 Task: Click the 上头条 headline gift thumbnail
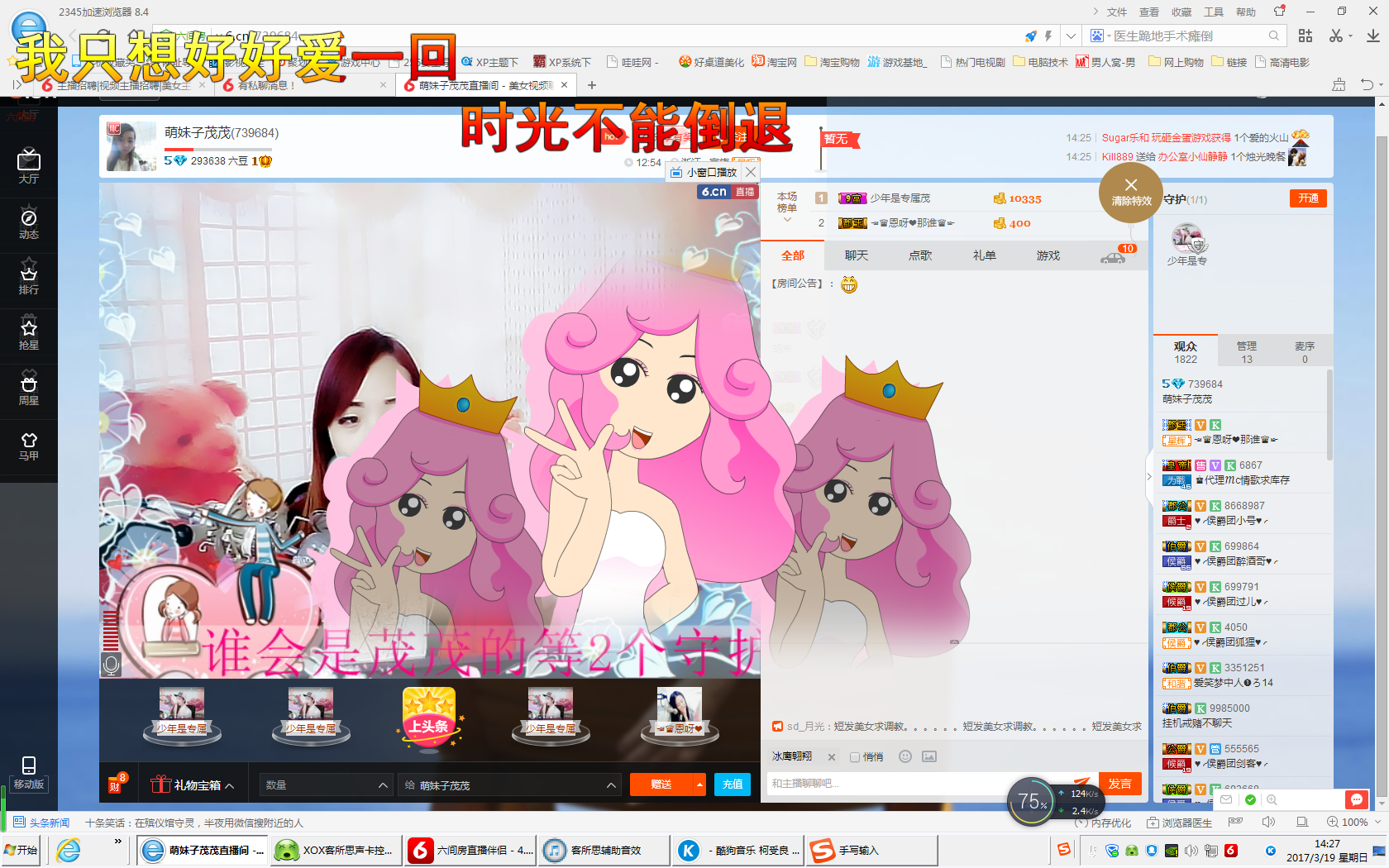429,718
